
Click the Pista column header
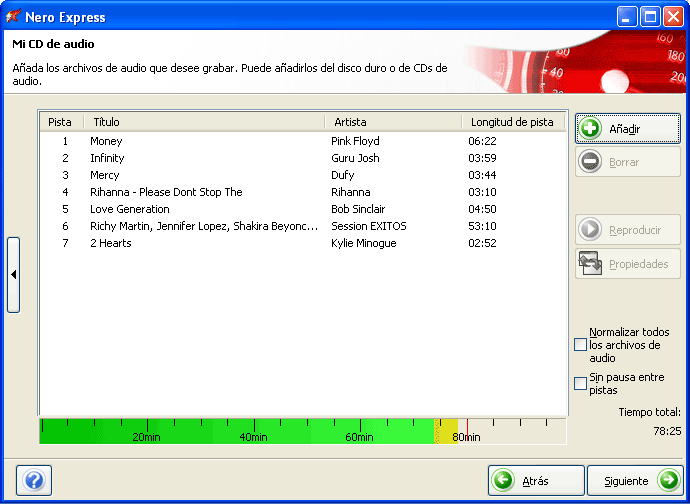tap(60, 122)
